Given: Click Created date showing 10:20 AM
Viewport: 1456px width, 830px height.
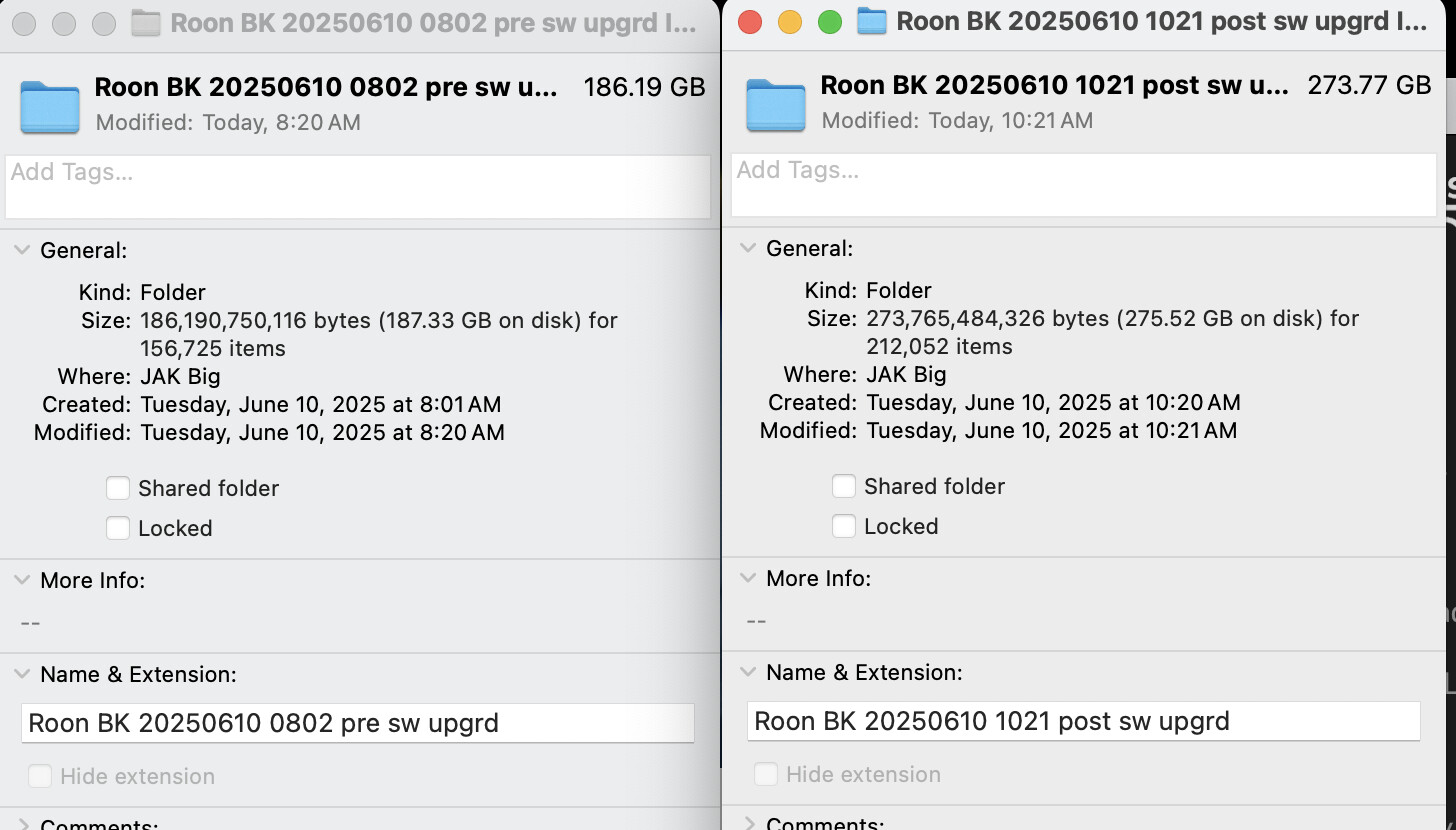Looking at the screenshot, I should (x=1053, y=403).
